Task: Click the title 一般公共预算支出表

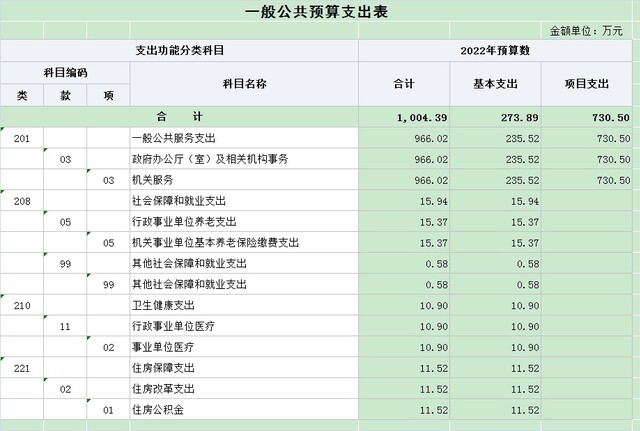Action: (316, 12)
